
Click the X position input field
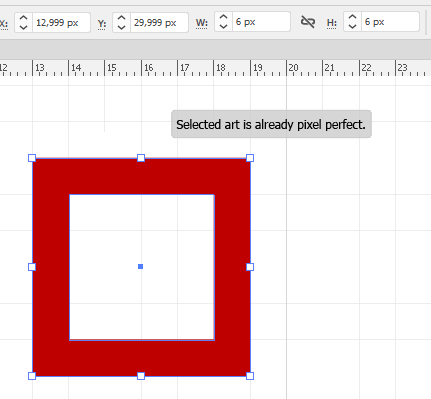pyautogui.click(x=61, y=23)
